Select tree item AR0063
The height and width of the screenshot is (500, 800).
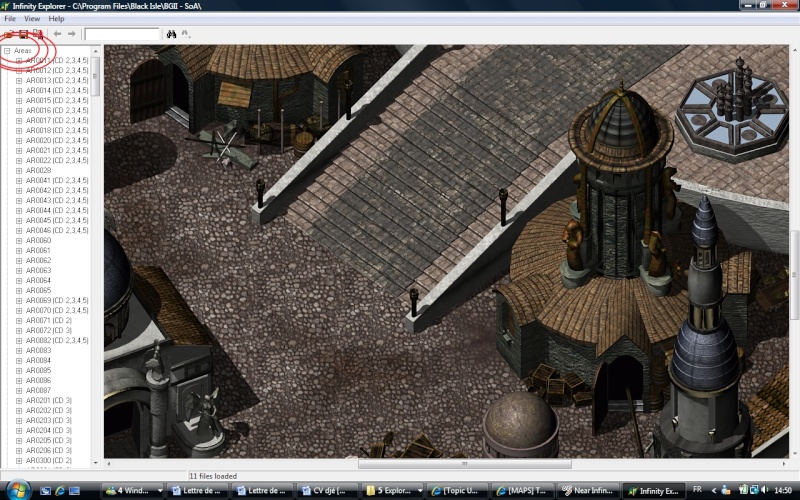[x=38, y=270]
